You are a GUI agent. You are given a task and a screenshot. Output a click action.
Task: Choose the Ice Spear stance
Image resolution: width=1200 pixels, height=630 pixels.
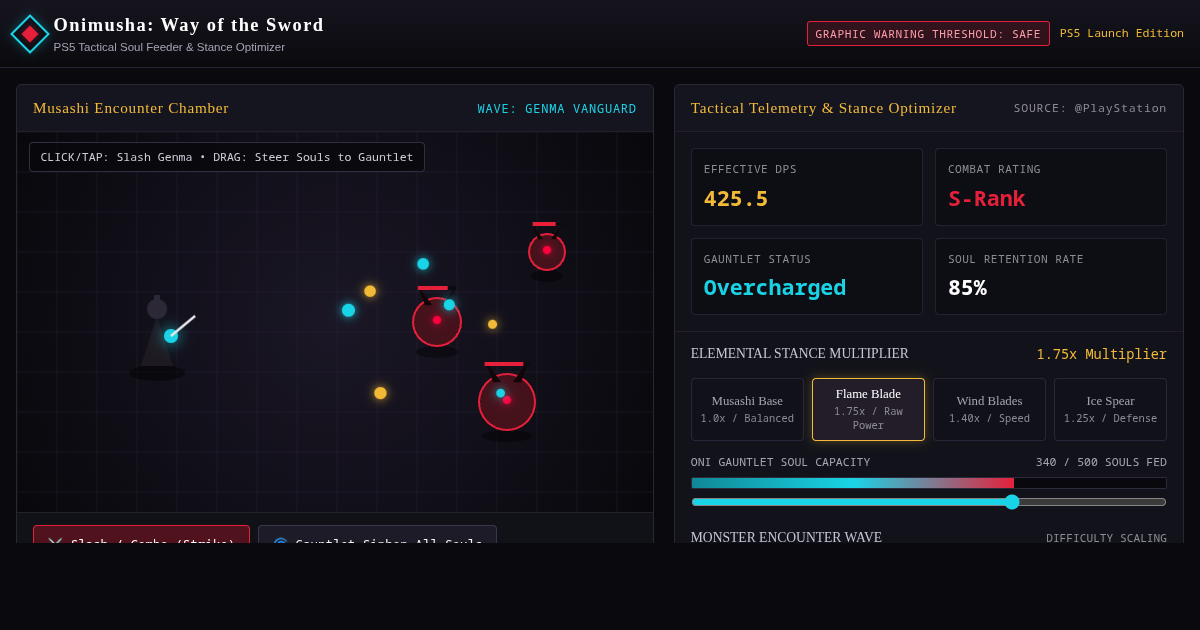click(x=1110, y=409)
